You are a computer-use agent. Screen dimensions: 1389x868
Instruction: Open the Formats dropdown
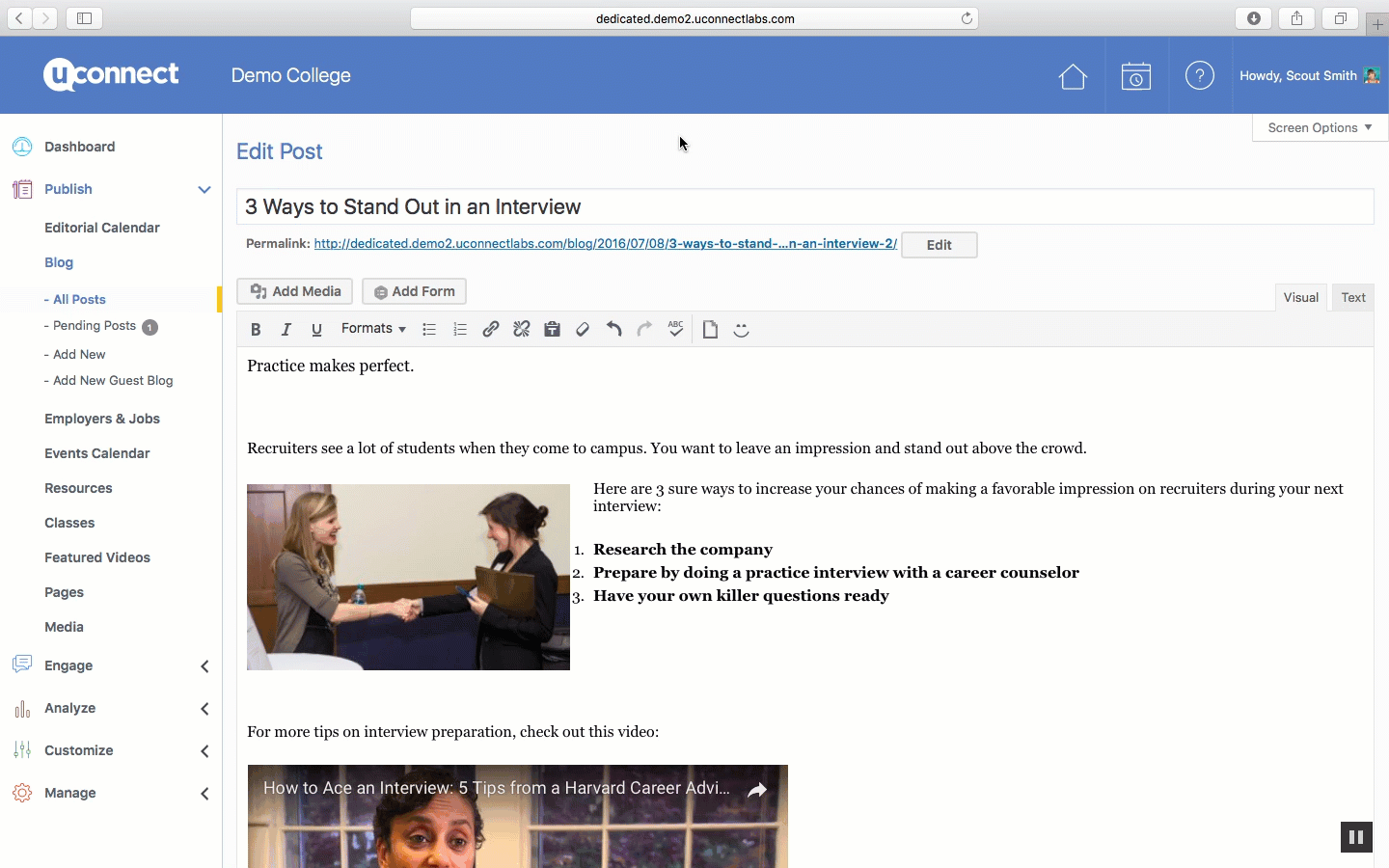(x=373, y=329)
